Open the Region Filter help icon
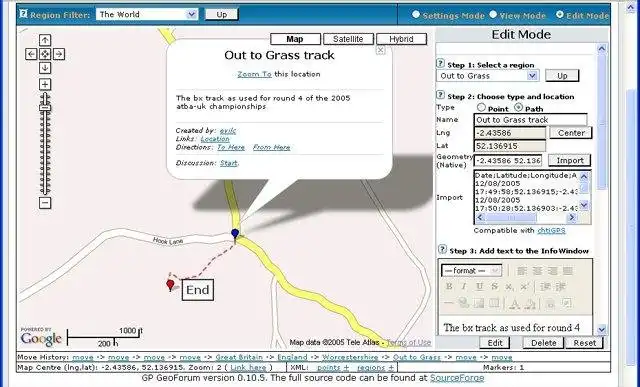 point(23,14)
